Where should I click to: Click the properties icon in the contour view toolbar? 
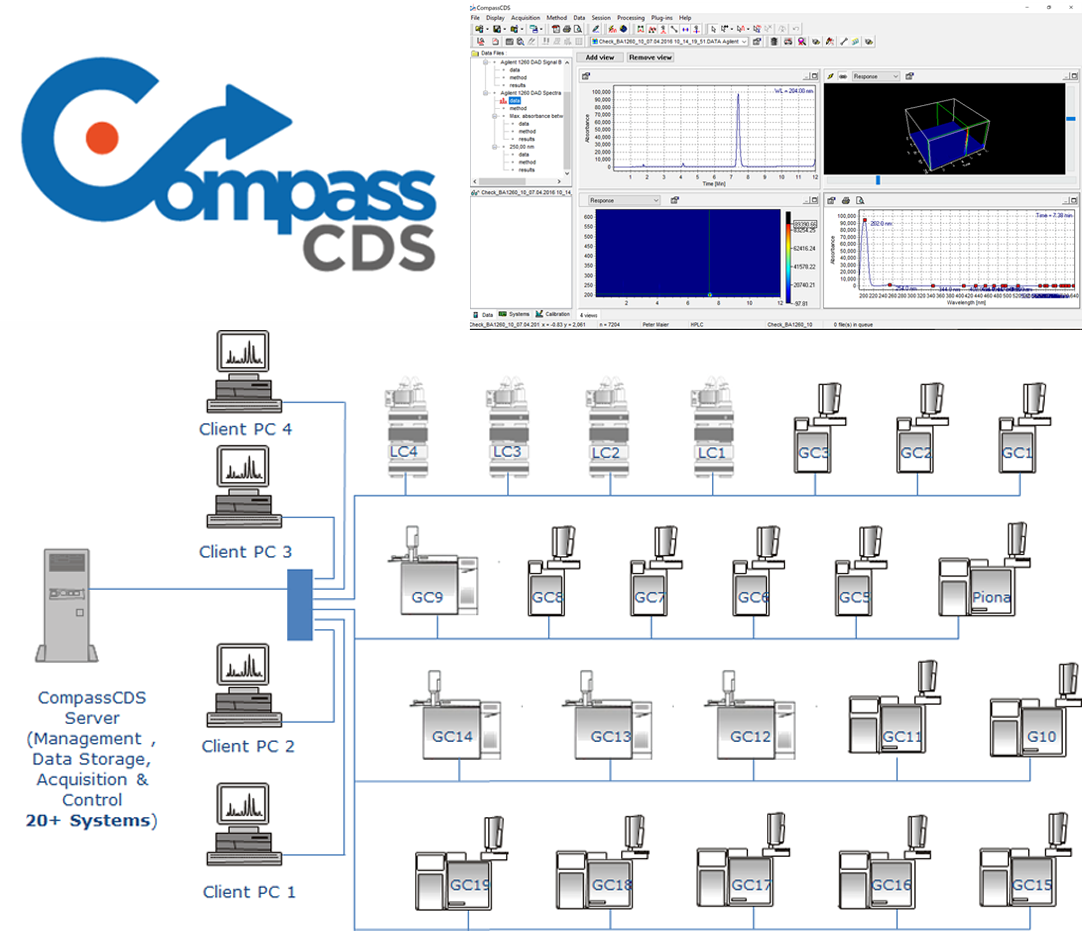click(675, 201)
